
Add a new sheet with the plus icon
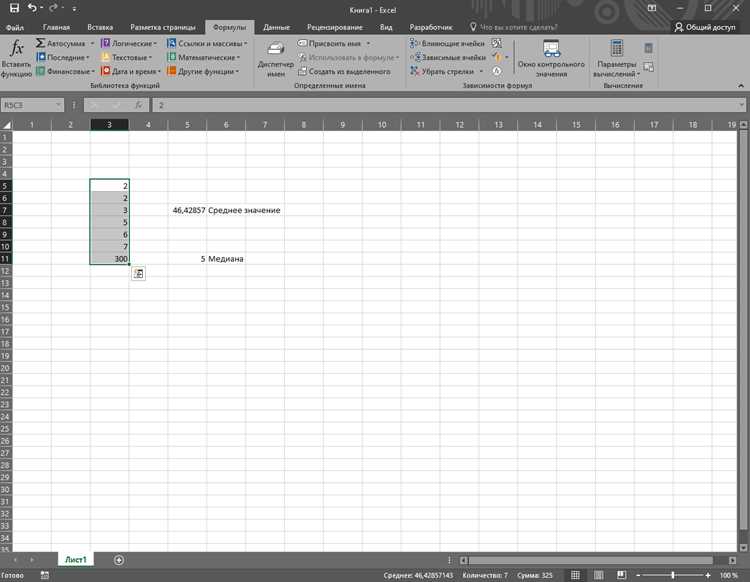click(119, 560)
